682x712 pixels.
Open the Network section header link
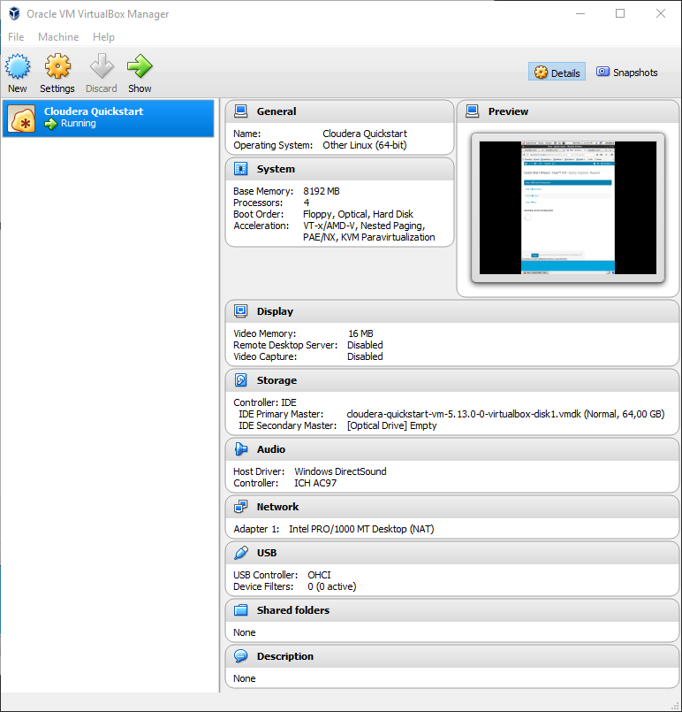(277, 507)
